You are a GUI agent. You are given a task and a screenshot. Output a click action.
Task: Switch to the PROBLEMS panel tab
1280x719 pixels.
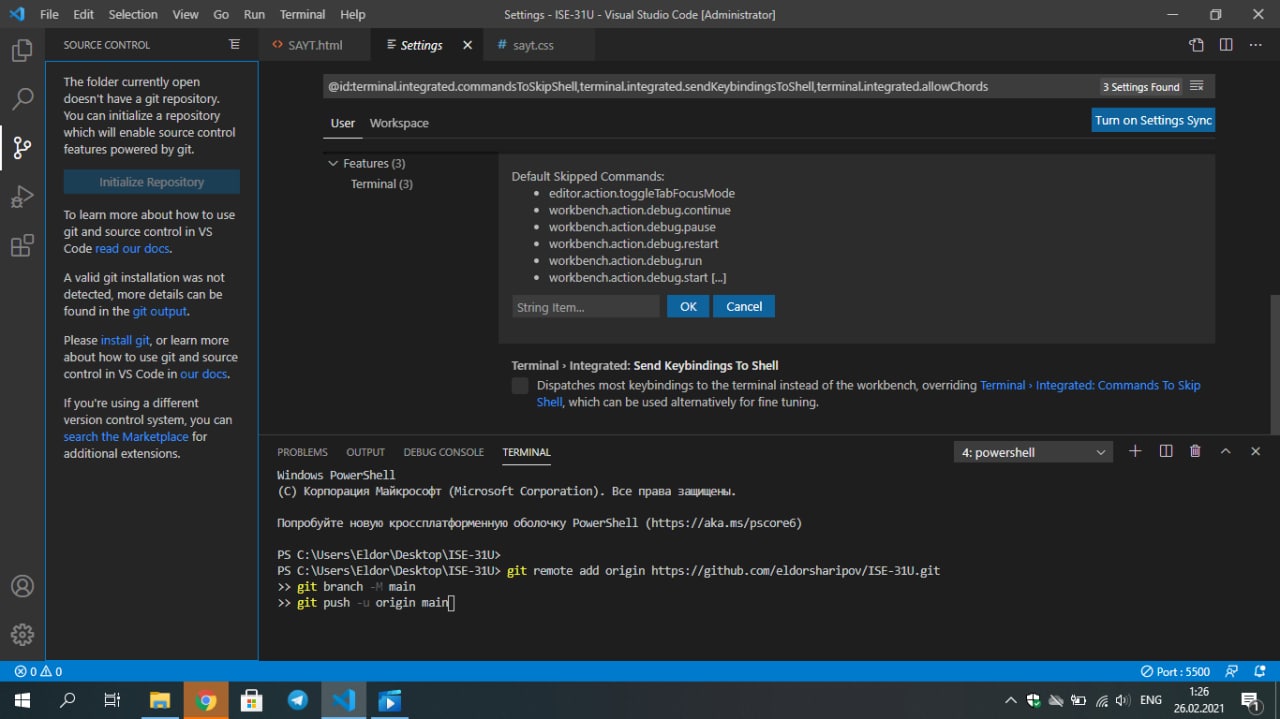point(302,452)
